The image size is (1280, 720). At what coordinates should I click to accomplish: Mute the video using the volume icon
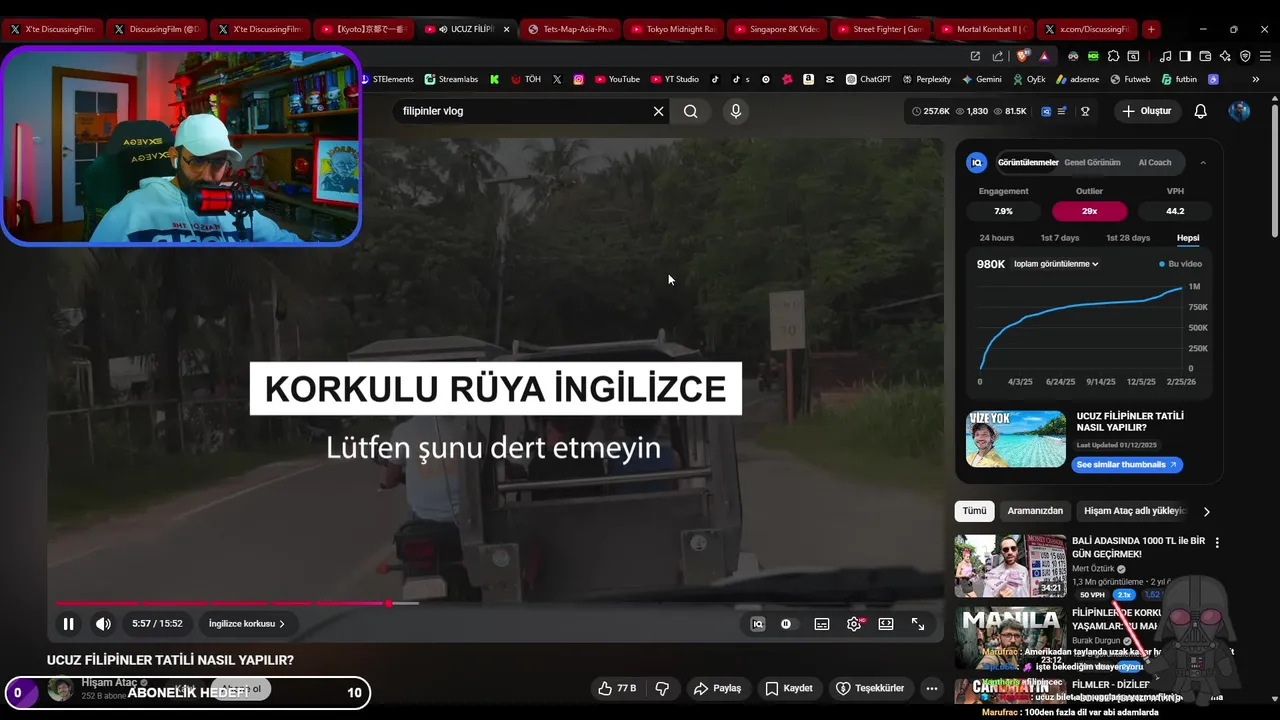coord(103,624)
